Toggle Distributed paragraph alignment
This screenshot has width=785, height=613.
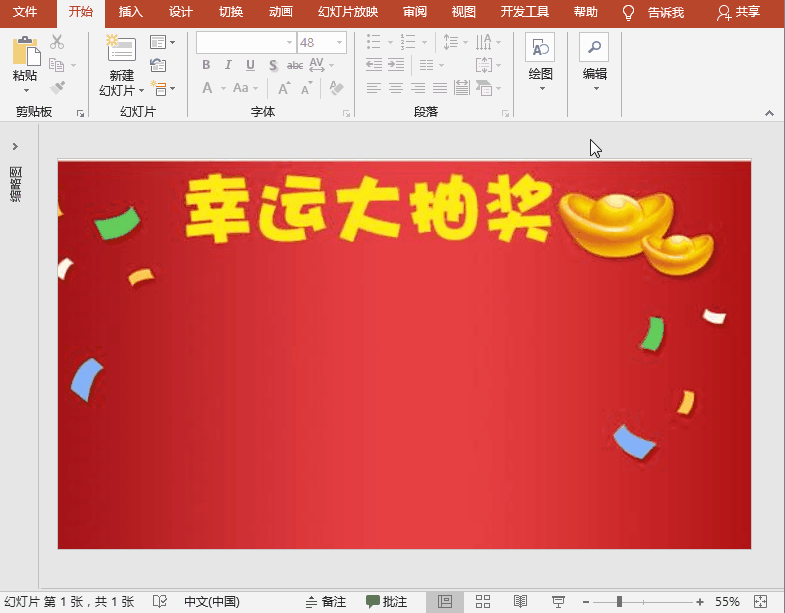tap(462, 88)
